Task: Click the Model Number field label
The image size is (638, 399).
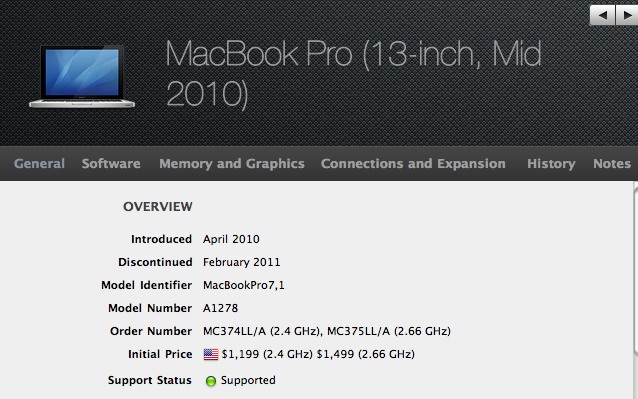Action: coord(150,308)
